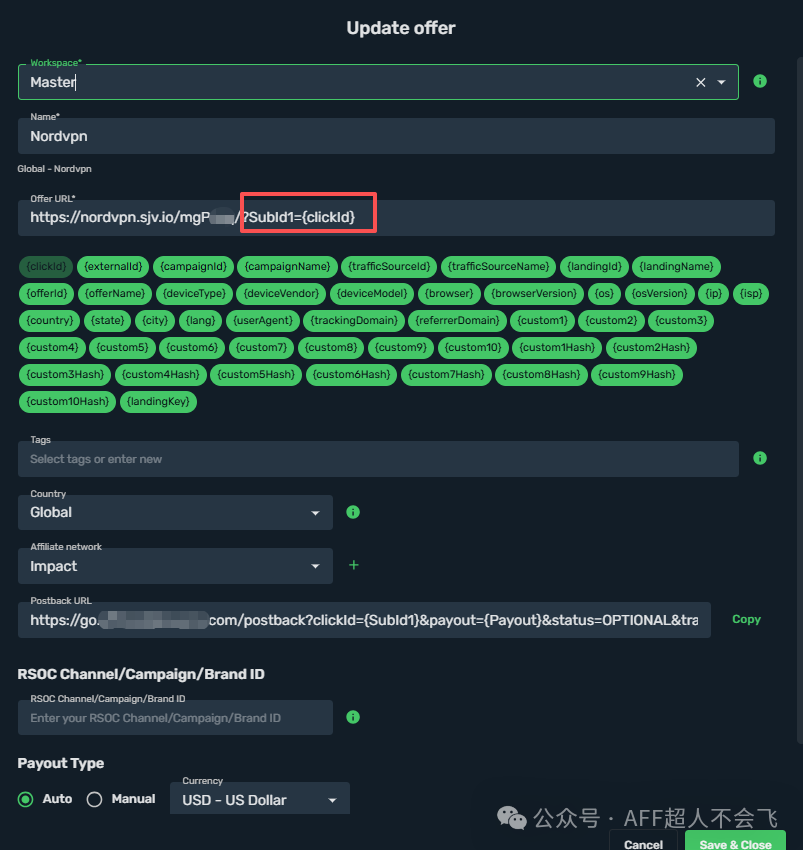Insert {campaignName} token
The width and height of the screenshot is (803, 850).
pos(287,267)
